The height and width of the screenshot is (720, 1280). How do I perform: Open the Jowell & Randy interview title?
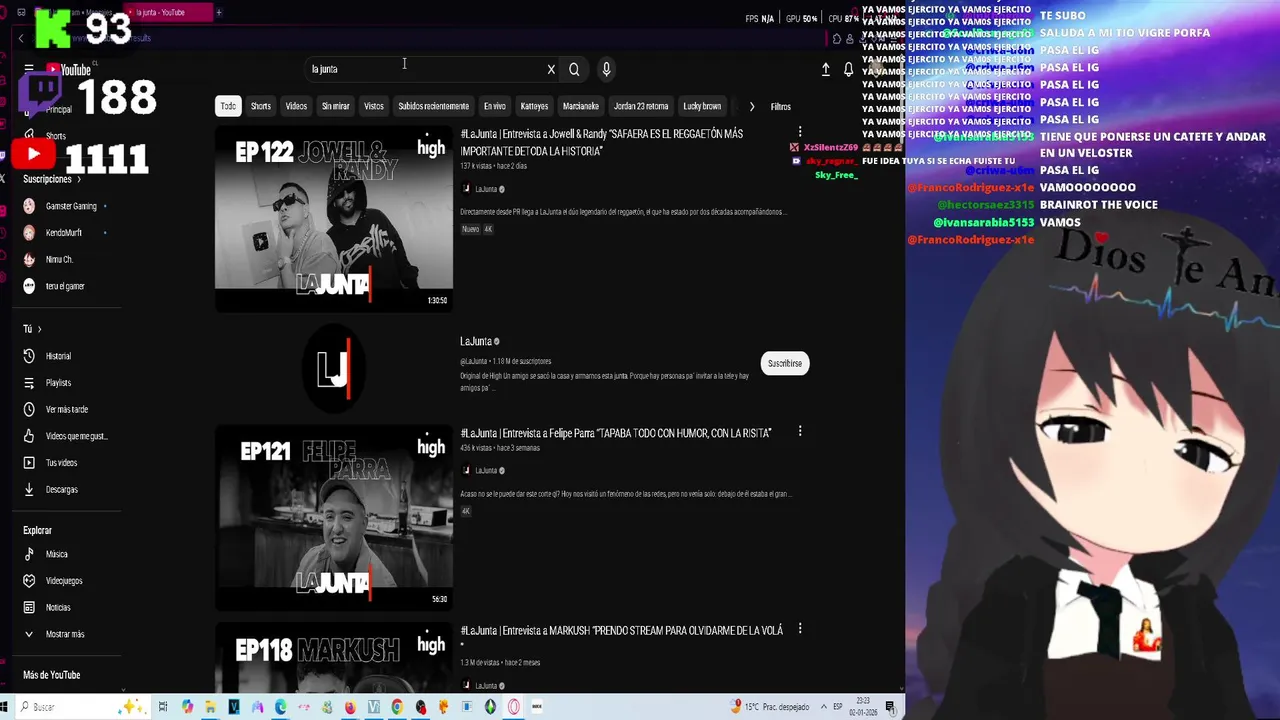click(x=601, y=142)
